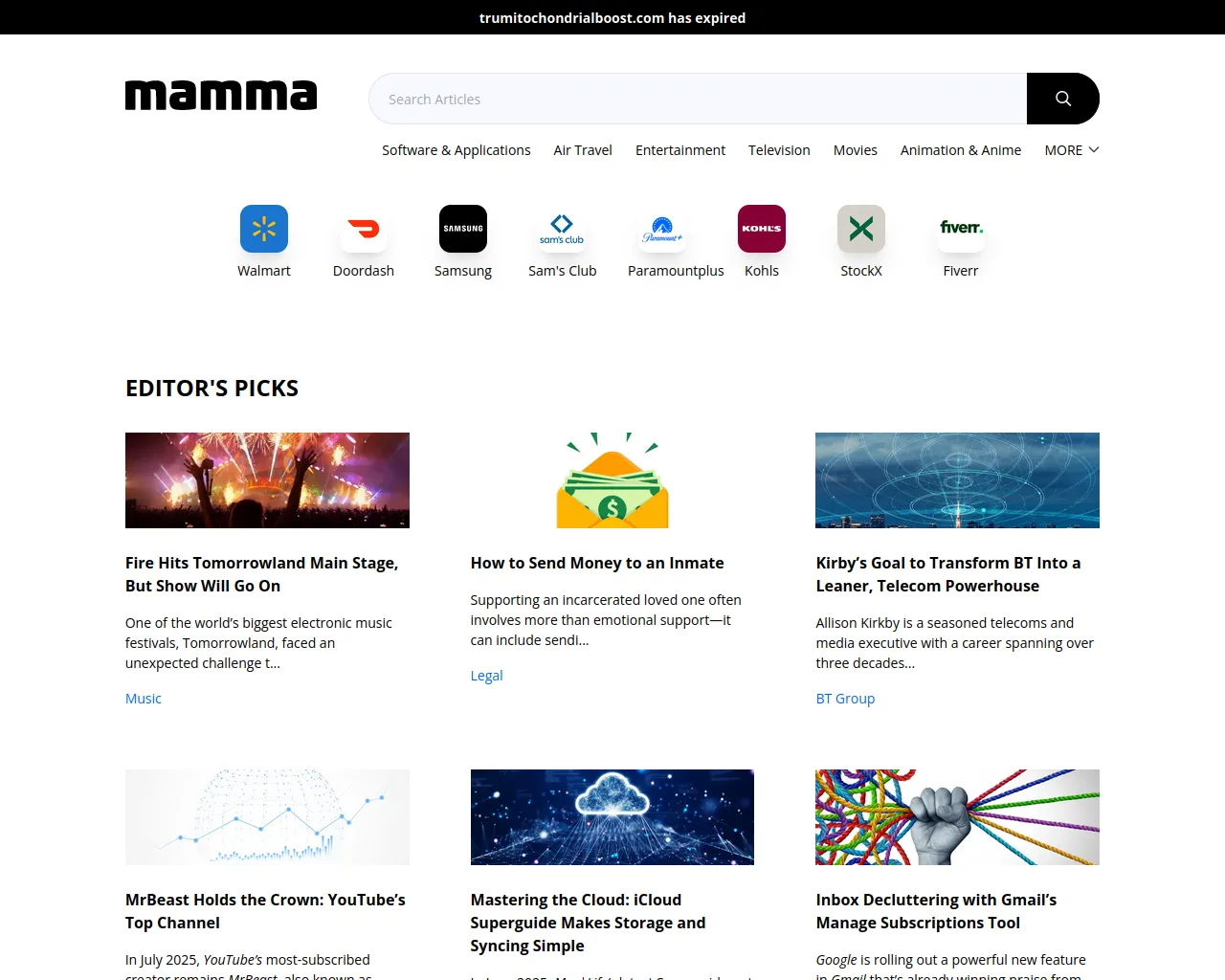
Task: Open How to Send Money to an Inmate
Action: pyautogui.click(x=597, y=563)
